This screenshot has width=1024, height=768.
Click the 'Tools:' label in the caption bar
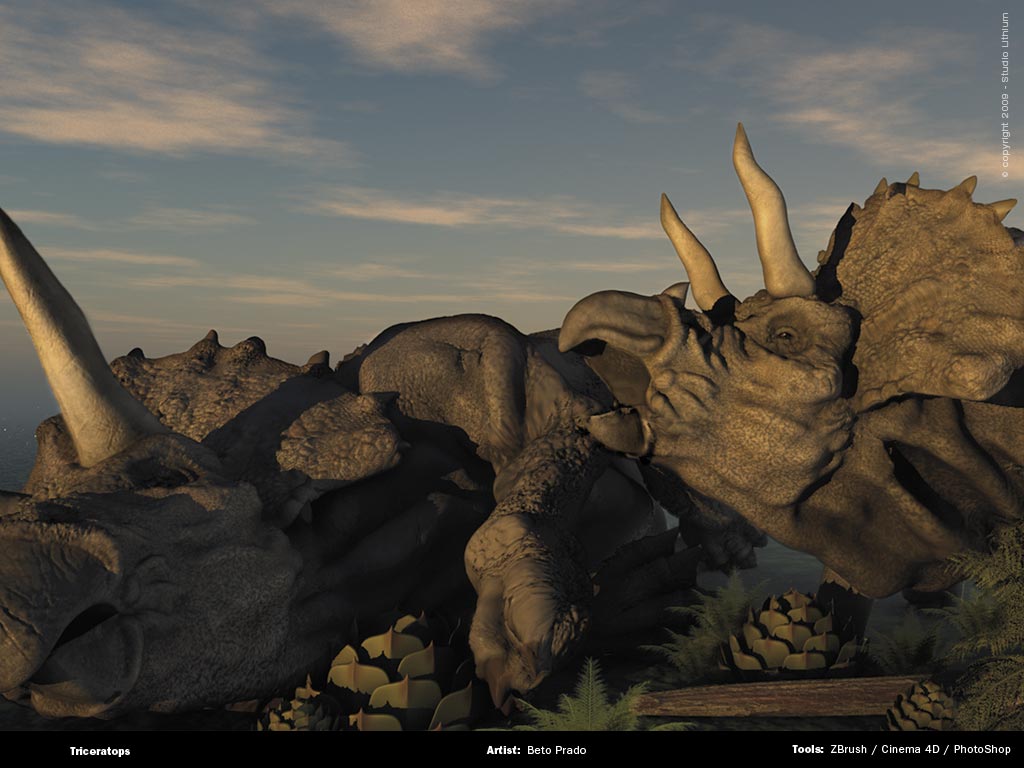click(x=808, y=750)
